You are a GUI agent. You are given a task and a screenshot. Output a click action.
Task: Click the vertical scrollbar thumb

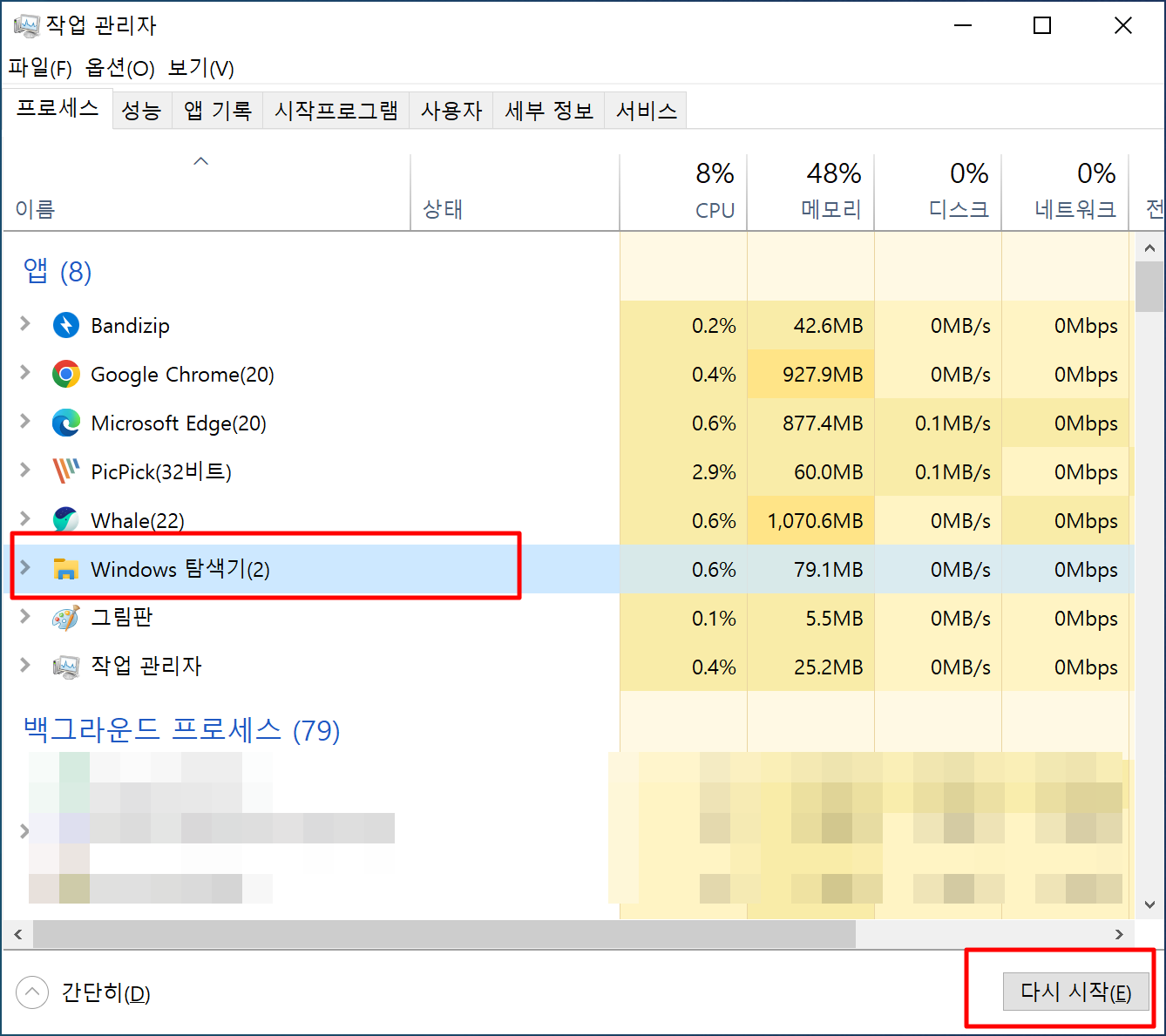click(x=1149, y=287)
